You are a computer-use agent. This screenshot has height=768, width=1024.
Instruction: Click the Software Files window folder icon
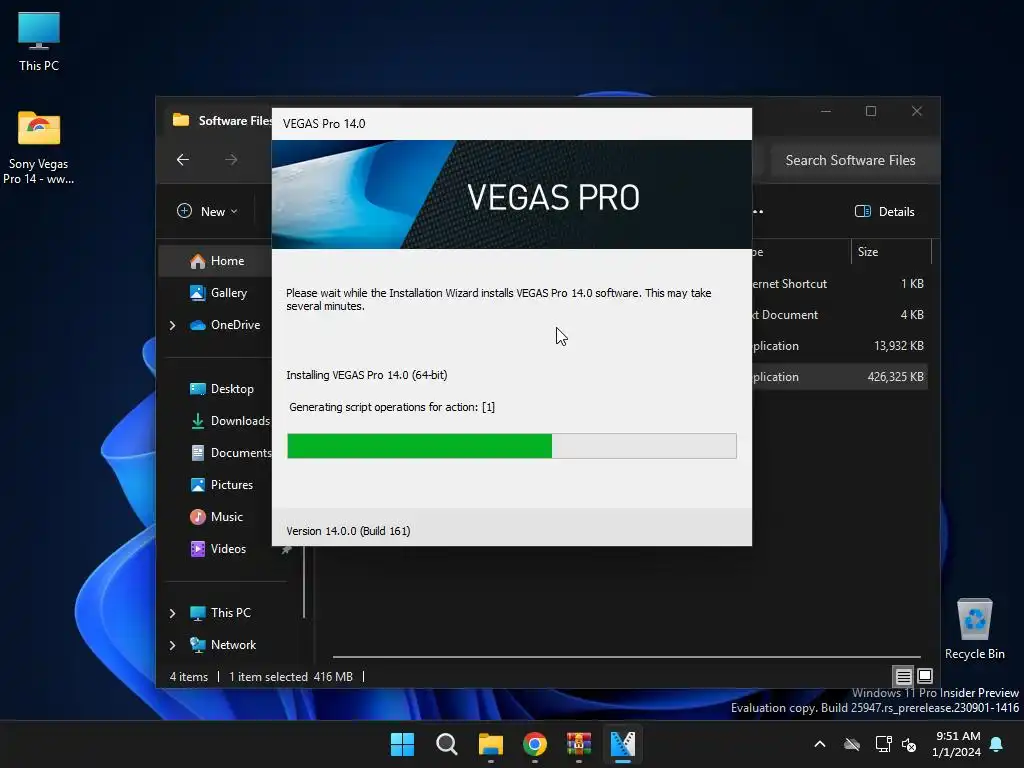(x=181, y=120)
